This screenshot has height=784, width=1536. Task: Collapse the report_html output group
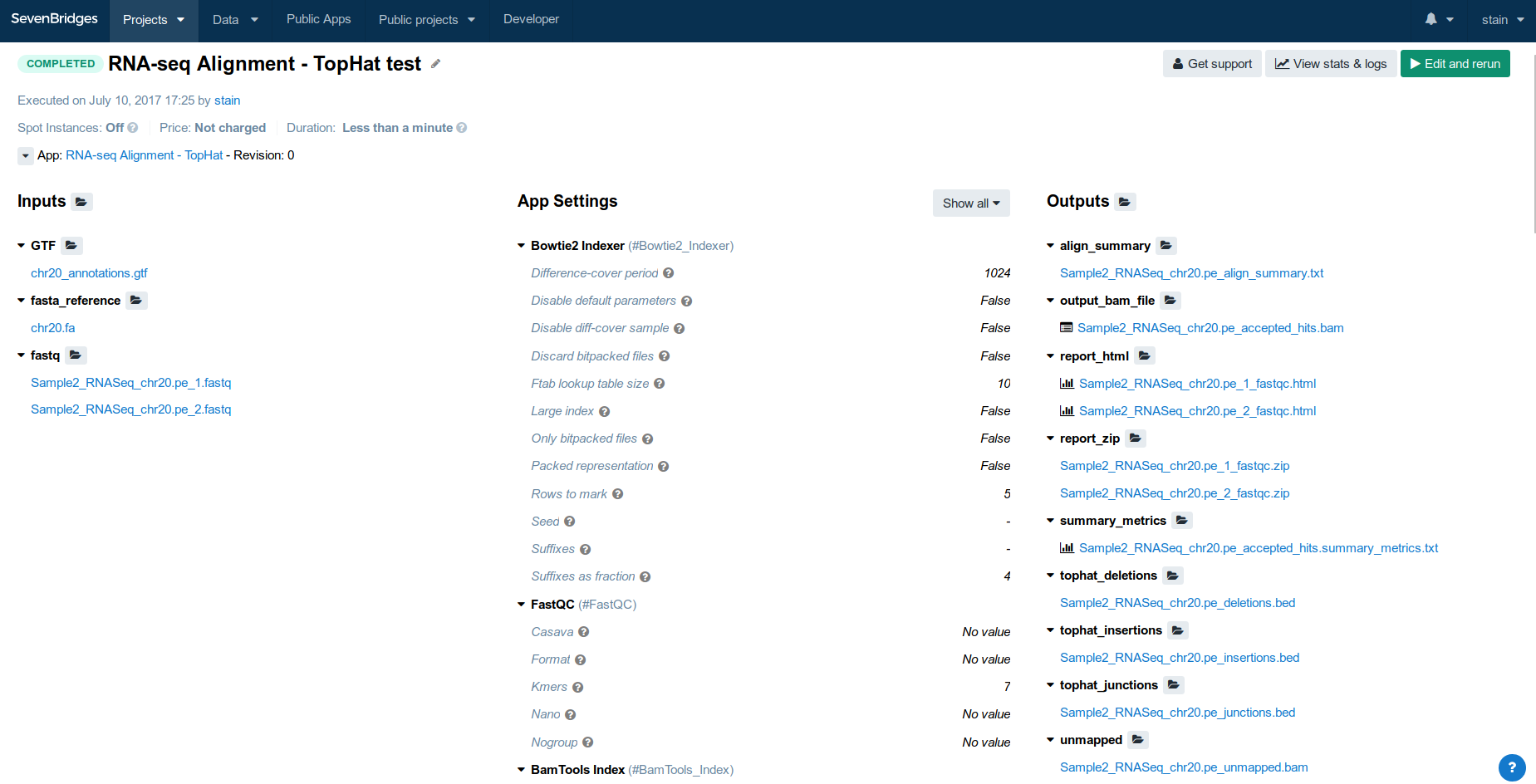point(1051,356)
